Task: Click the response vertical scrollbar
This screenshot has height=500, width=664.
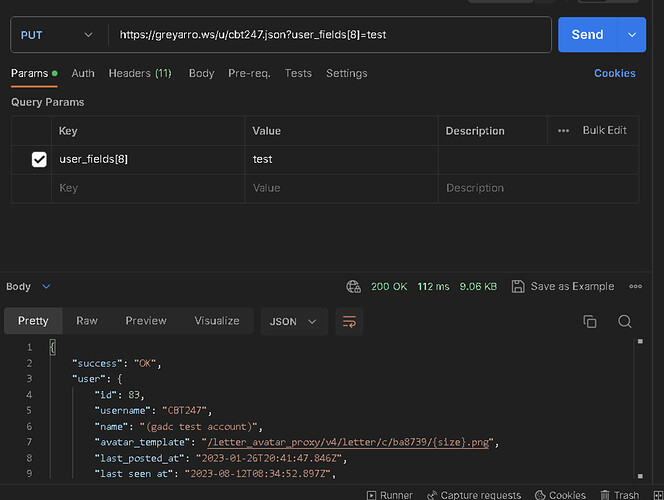Action: coord(640,409)
